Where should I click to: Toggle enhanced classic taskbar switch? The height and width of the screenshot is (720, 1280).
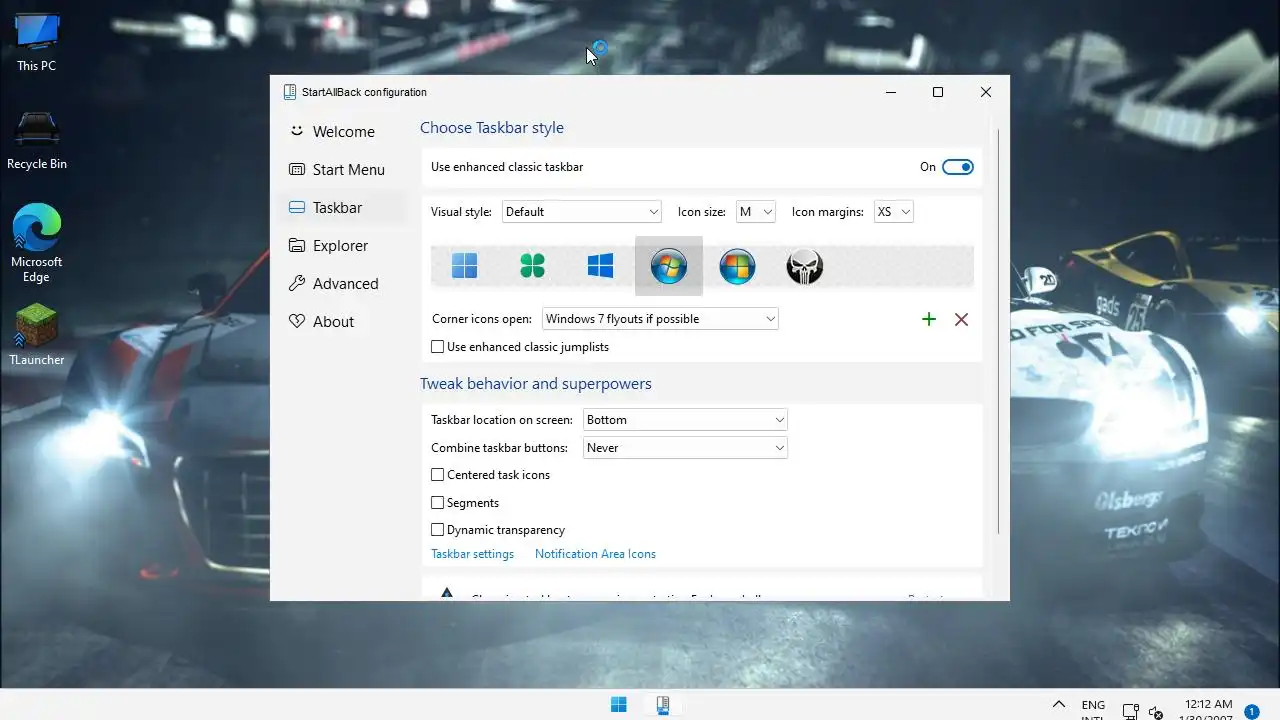point(957,167)
